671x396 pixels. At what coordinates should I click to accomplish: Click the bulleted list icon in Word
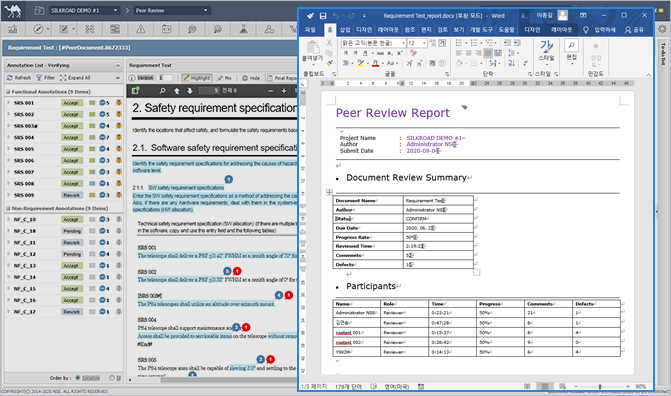coord(459,43)
